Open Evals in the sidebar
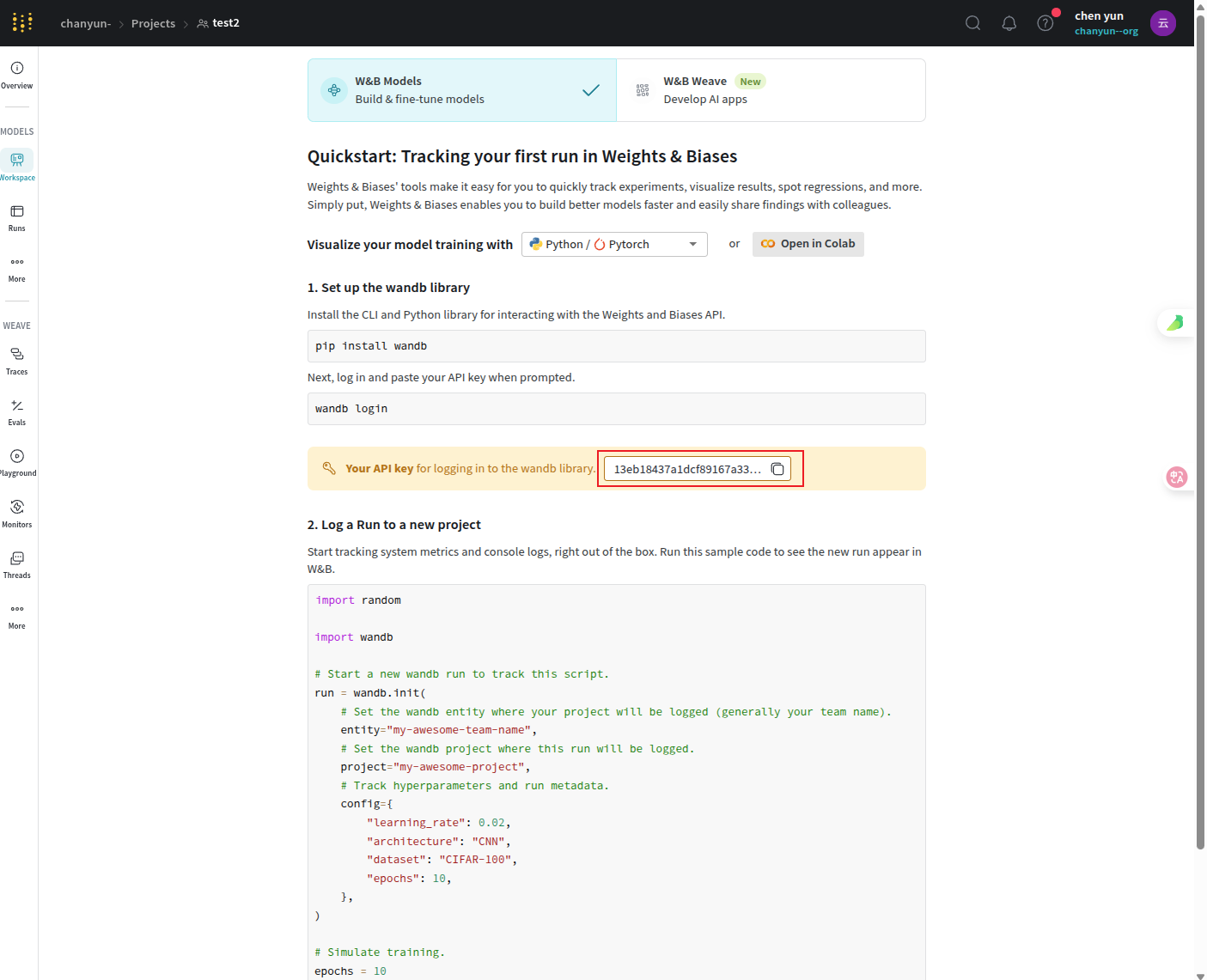This screenshot has height=980, width=1207. [17, 412]
